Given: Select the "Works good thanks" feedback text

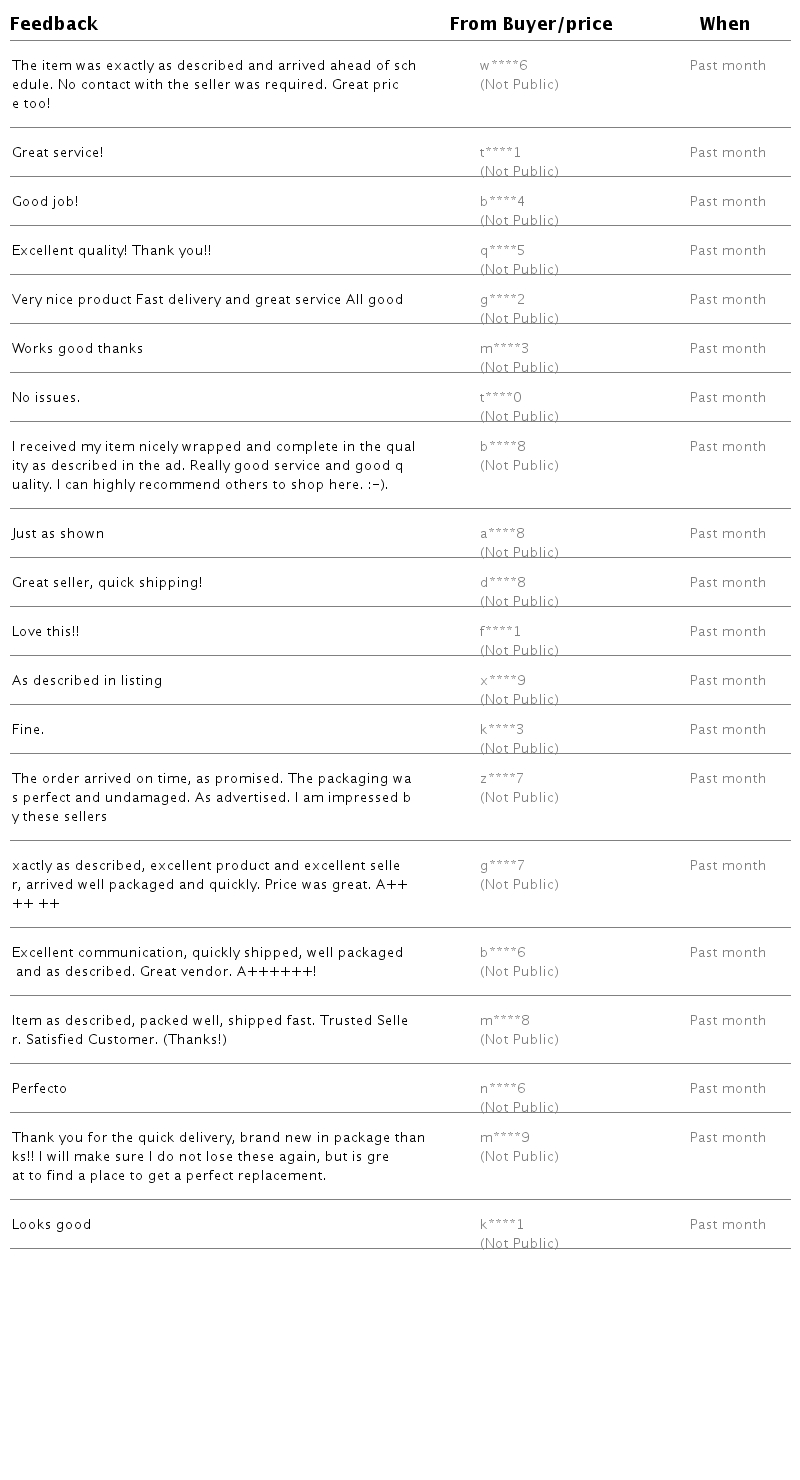Looking at the screenshot, I should pyautogui.click(x=78, y=349).
